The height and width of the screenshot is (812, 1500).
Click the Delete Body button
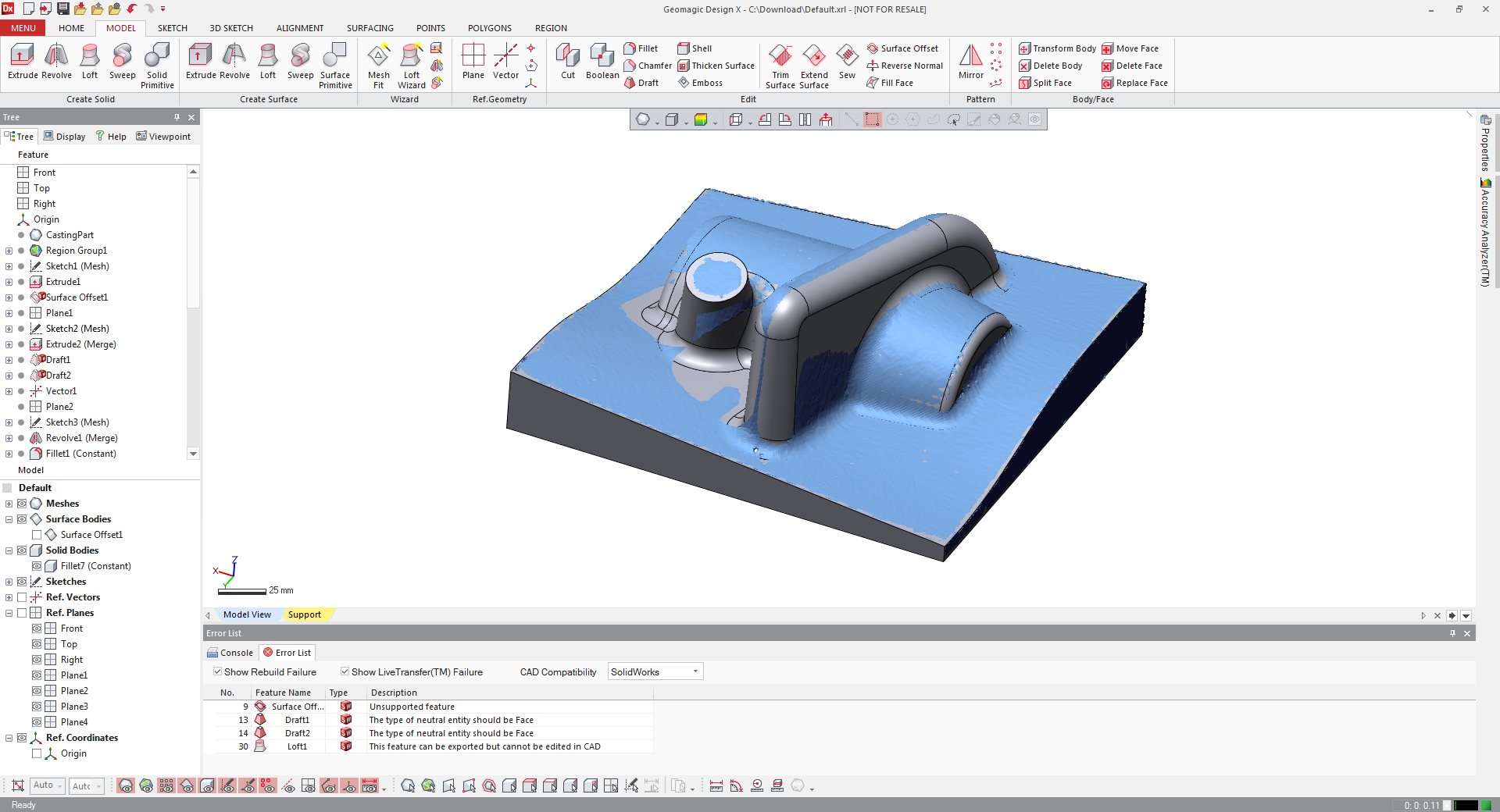tap(1051, 66)
